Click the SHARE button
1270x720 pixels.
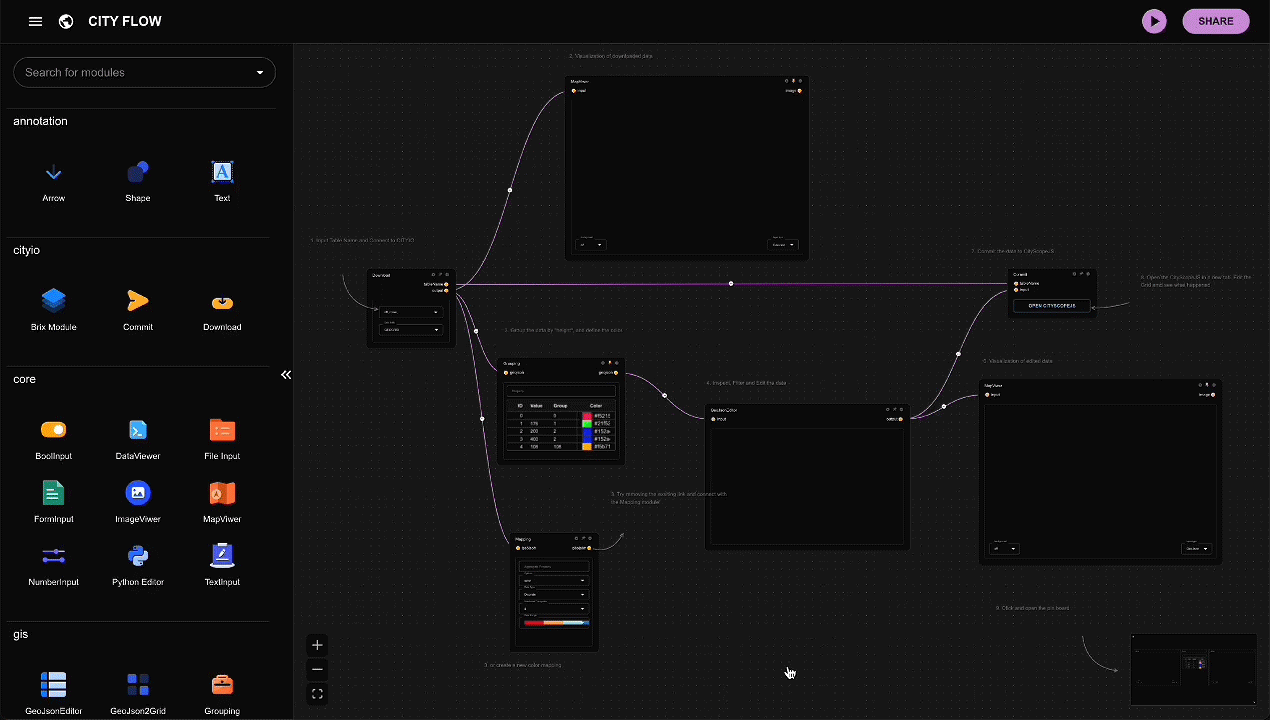coord(1216,21)
